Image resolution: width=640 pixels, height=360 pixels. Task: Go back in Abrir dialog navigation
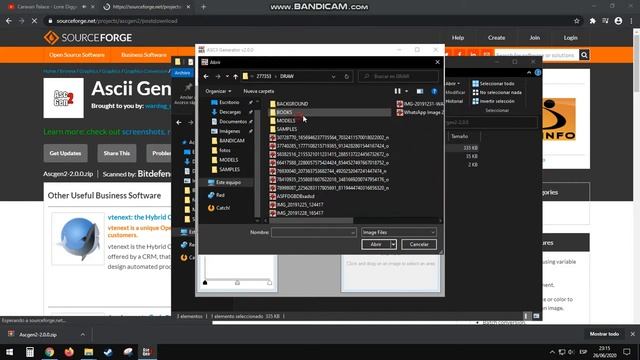pyautogui.click(x=206, y=76)
